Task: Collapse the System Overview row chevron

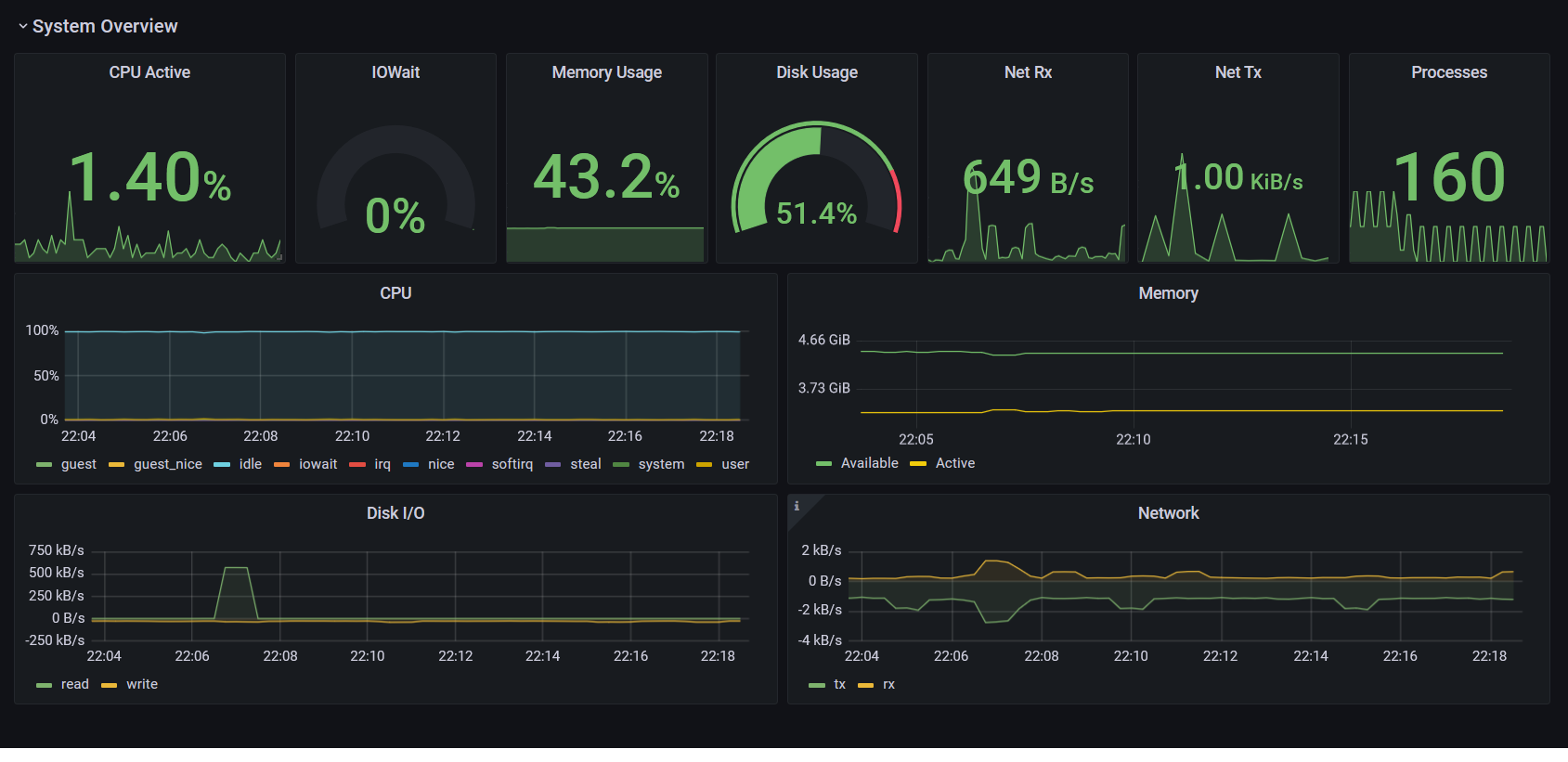Action: (x=22, y=27)
